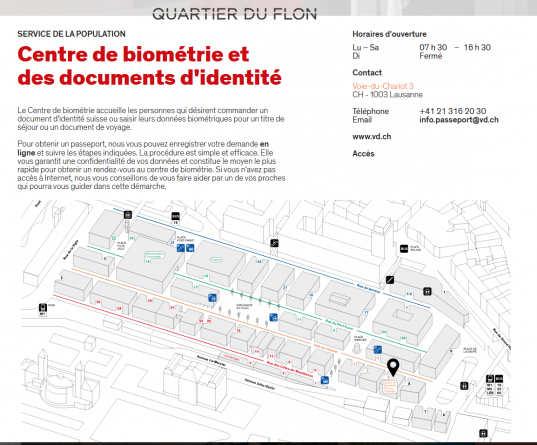Click the blue parking icon on Esplanade du Flon

(273, 317)
